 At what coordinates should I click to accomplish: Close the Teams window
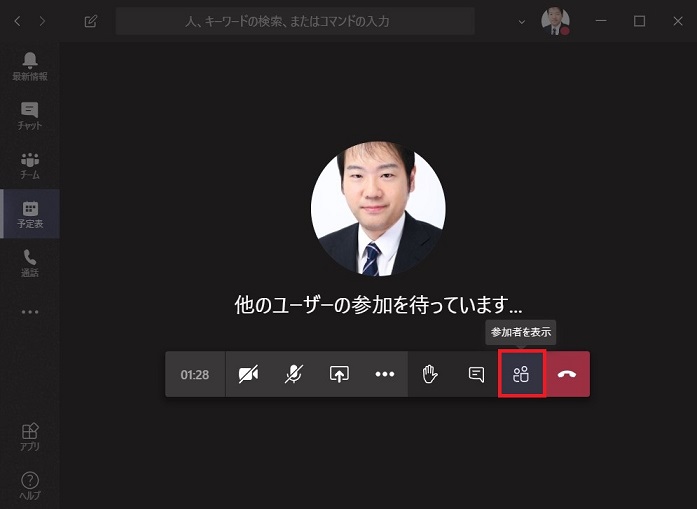tap(677, 21)
